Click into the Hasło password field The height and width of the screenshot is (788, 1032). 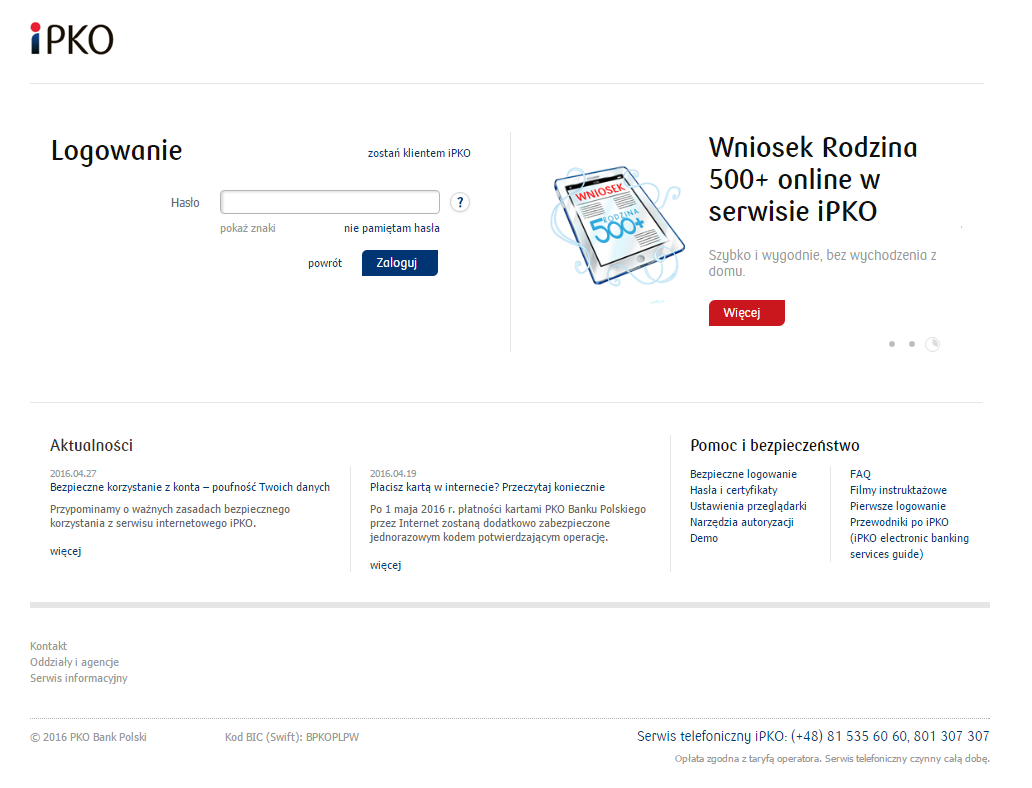(329, 202)
